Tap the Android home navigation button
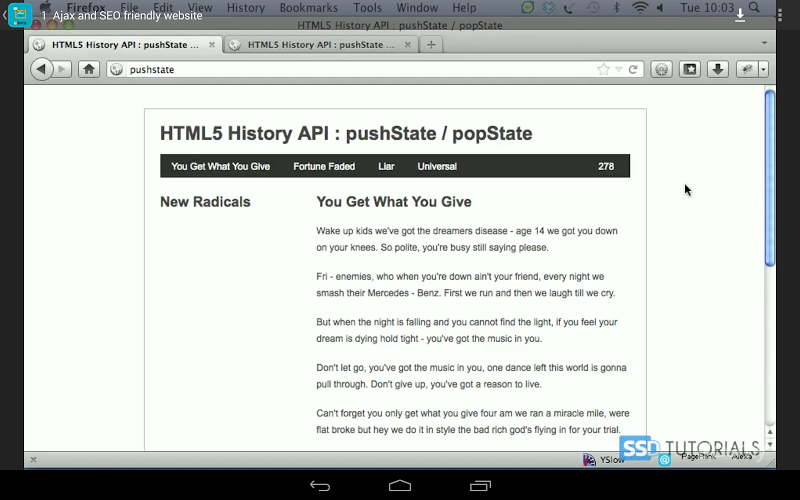Viewport: 800px width, 500px height. [x=400, y=485]
